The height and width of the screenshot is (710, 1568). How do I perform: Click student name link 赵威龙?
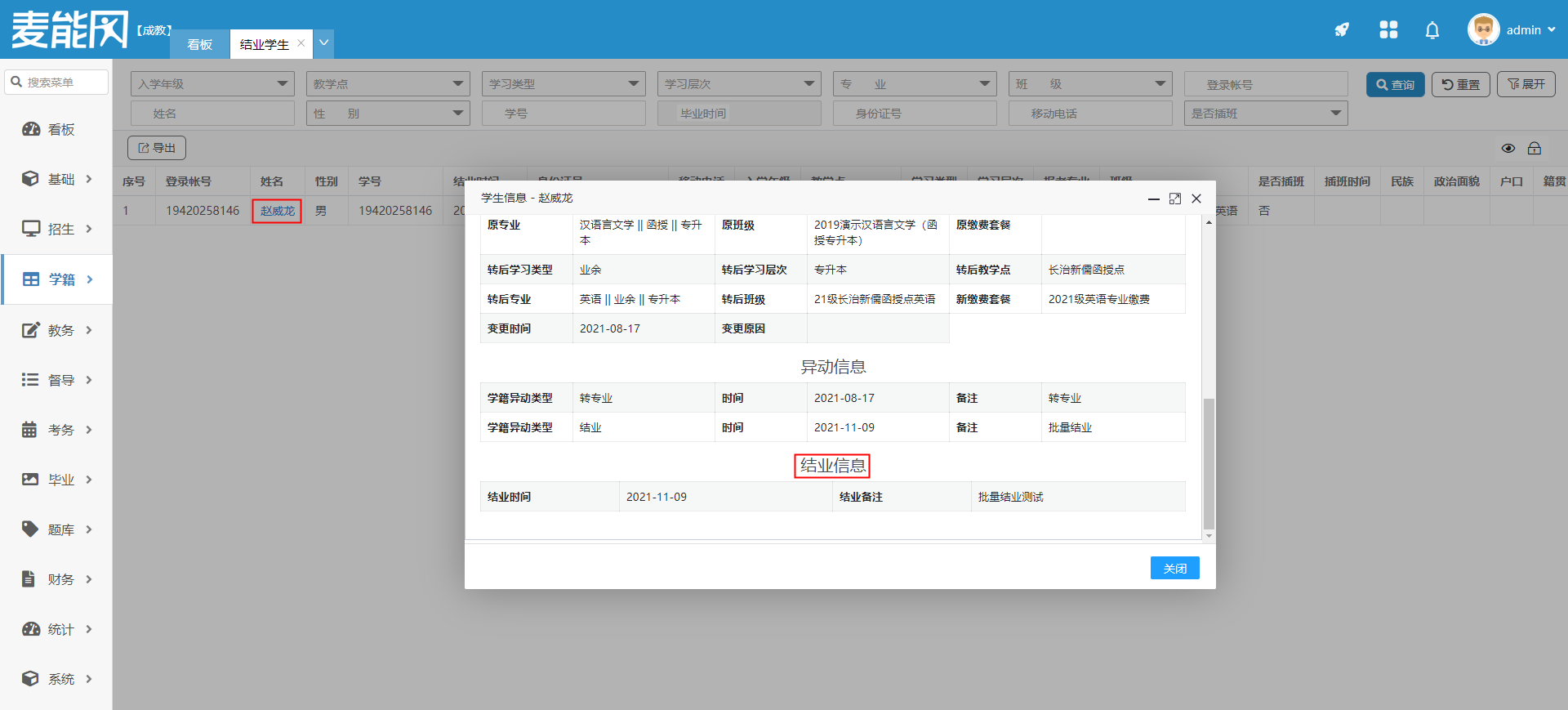click(x=277, y=211)
